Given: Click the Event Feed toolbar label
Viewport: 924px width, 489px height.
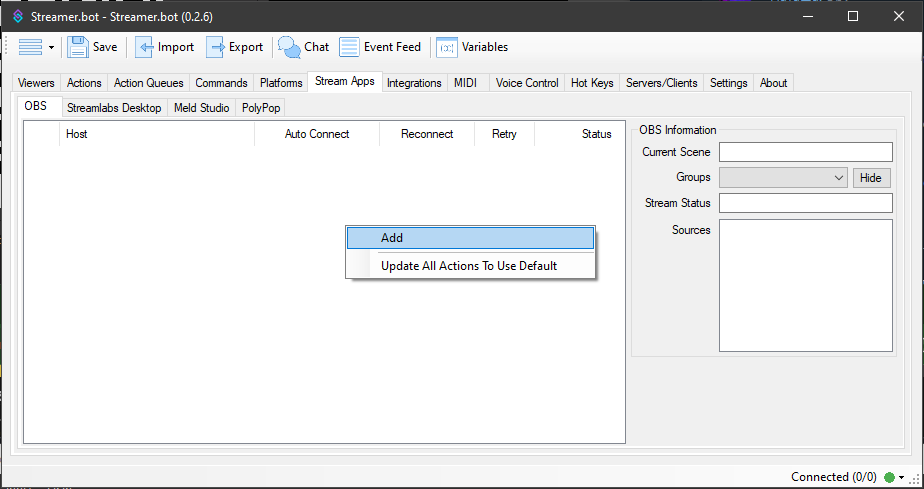Looking at the screenshot, I should point(392,47).
